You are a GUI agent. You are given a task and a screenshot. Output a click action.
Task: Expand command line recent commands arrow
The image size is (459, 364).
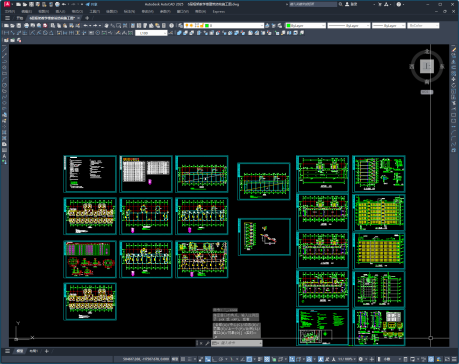click(260, 343)
